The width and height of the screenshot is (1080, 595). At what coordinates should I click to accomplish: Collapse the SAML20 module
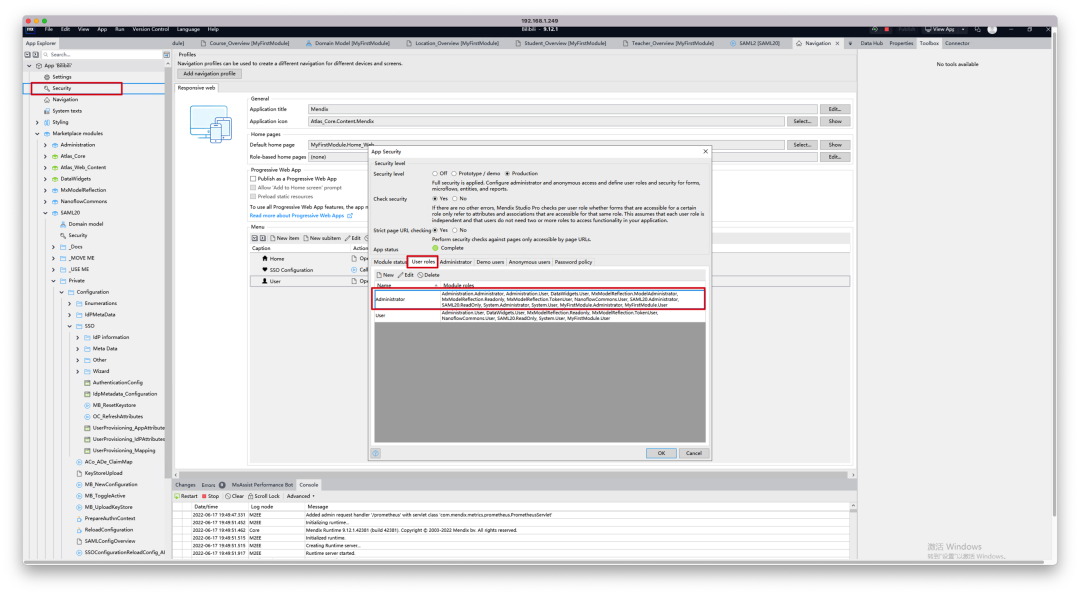(45, 213)
